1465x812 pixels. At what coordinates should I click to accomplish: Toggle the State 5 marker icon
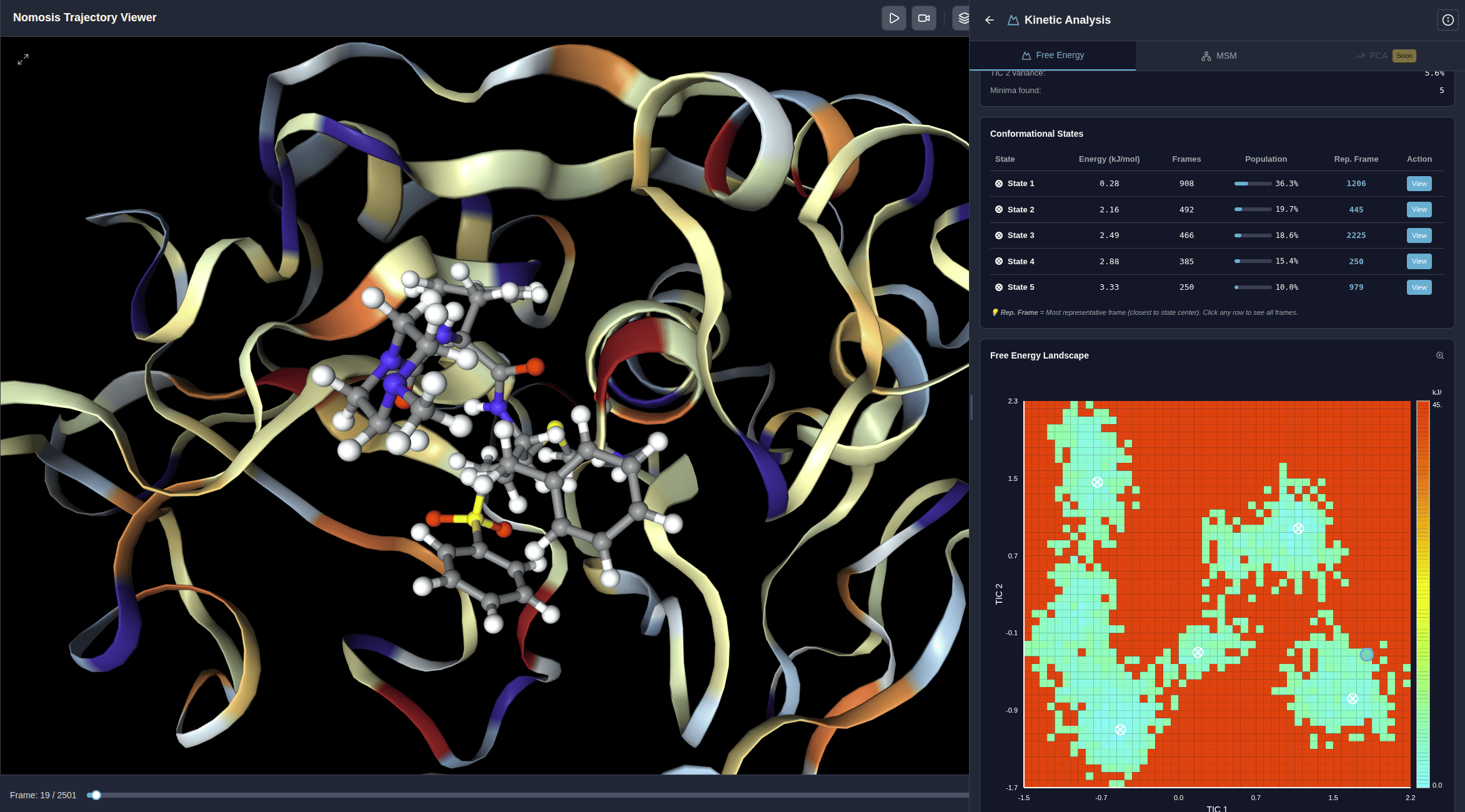coord(998,287)
